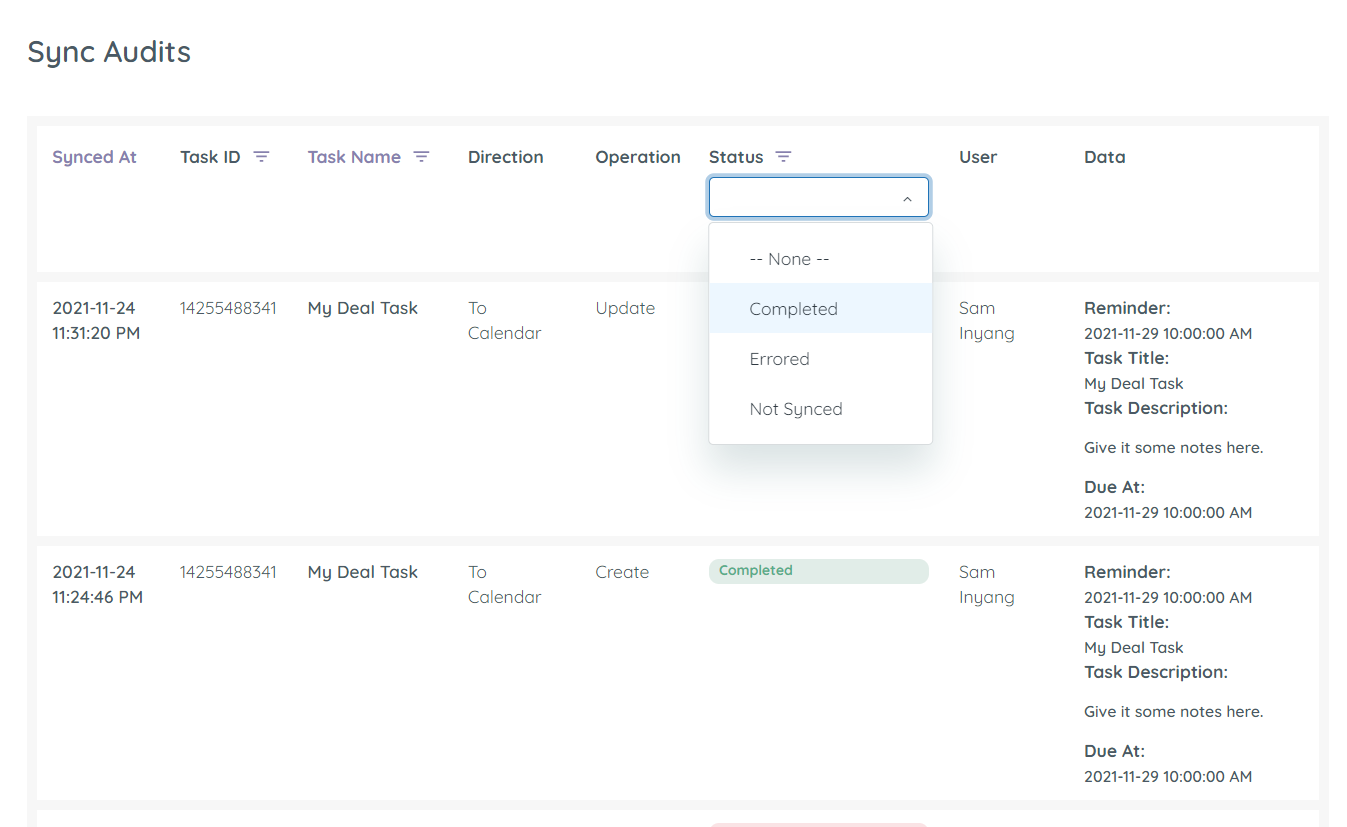Viewport: 1347px width, 827px height.
Task: Click the "Update" operation entry
Action: 625,308
